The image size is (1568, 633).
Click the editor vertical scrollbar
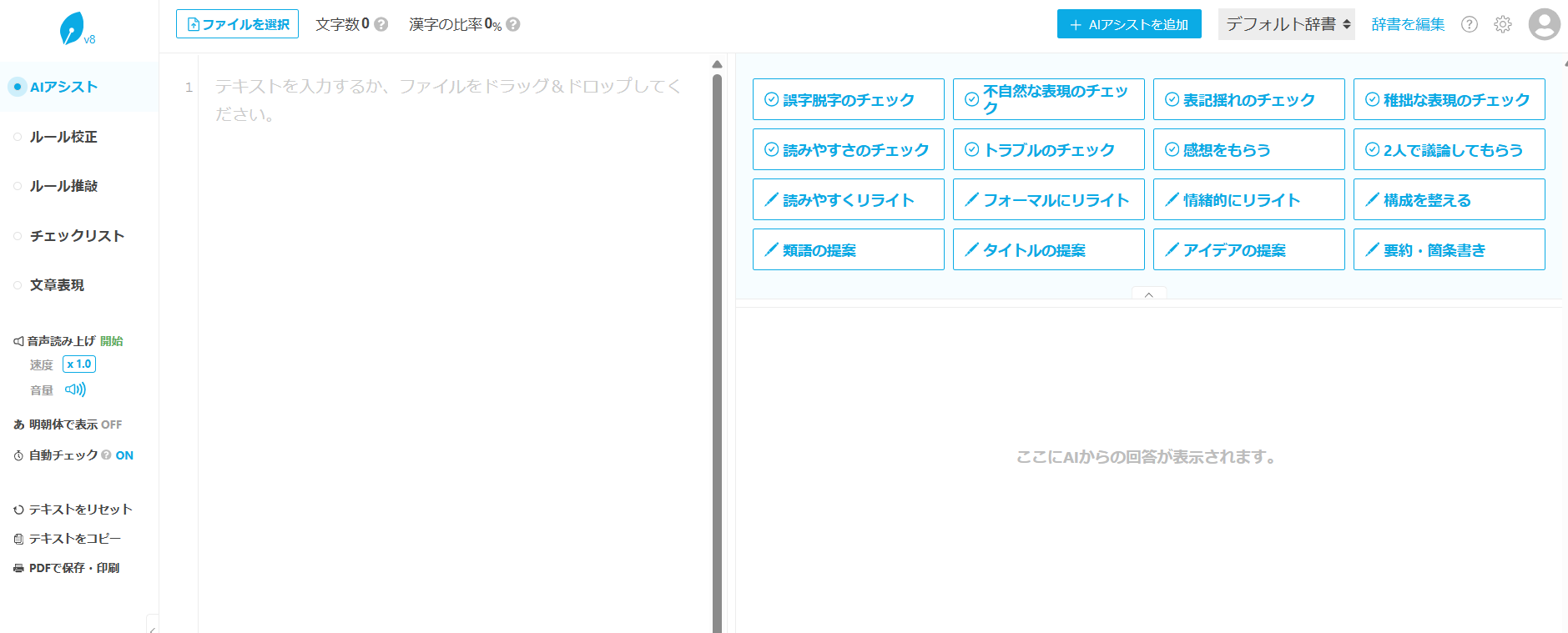point(717,334)
